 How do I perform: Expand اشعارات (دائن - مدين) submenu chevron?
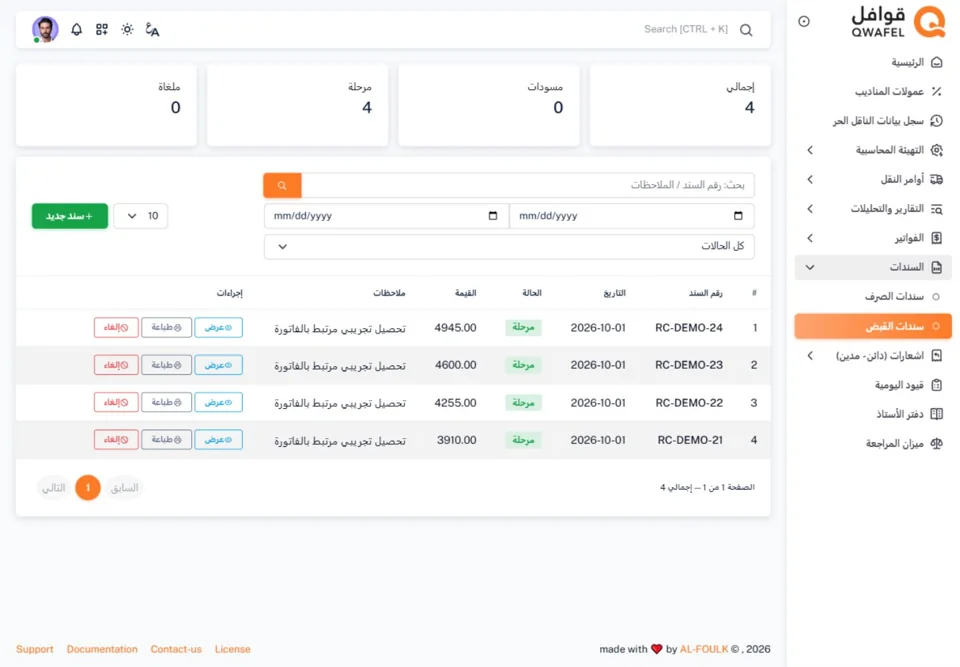810,355
